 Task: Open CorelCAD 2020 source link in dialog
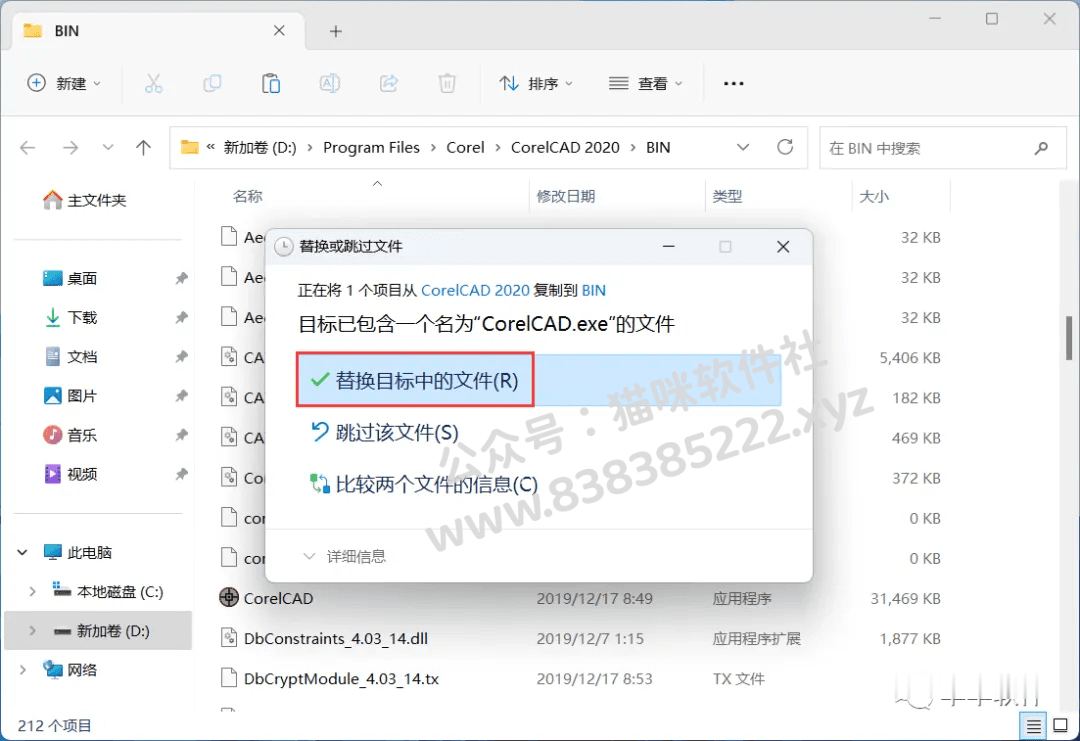(475, 291)
